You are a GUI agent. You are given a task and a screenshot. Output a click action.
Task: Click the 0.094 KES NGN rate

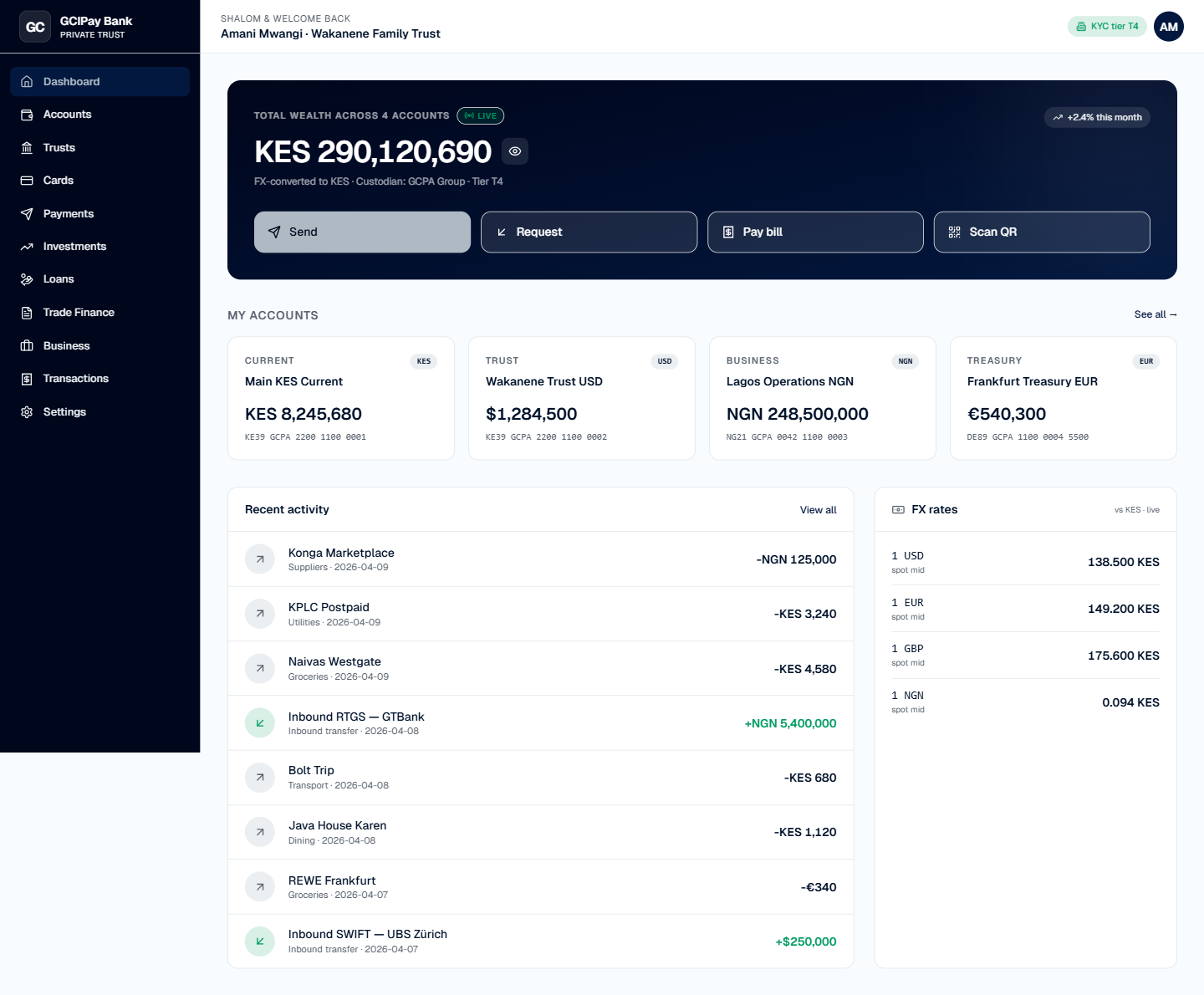pos(1130,702)
